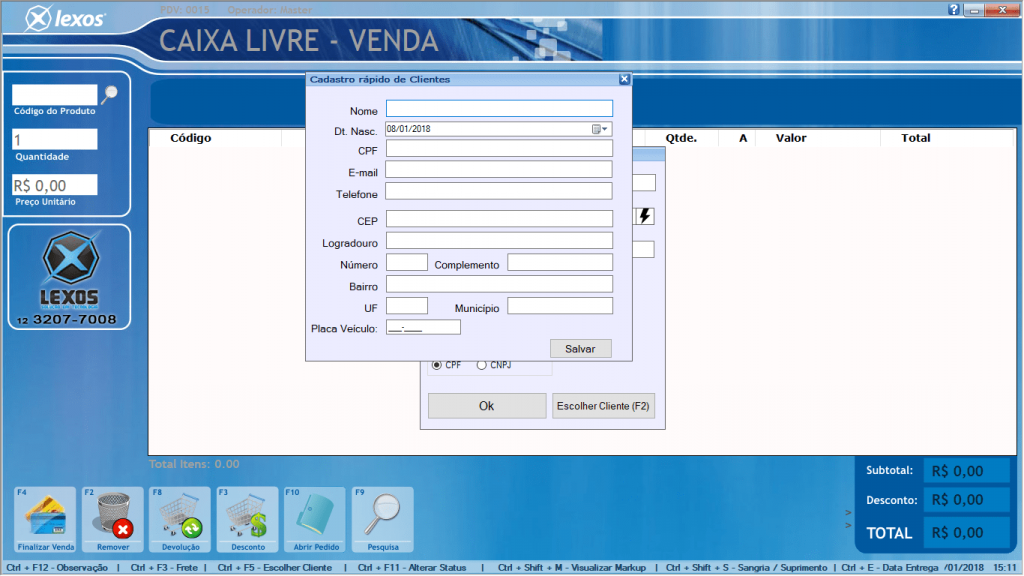Click the CEP input field
1024x576 pixels.
[498, 219]
